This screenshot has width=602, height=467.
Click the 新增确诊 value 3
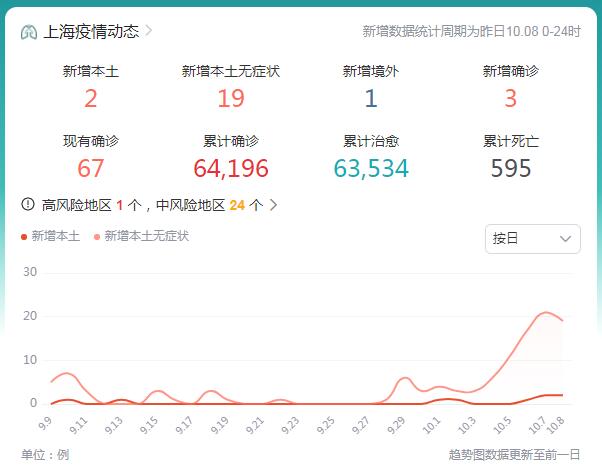coord(511,98)
